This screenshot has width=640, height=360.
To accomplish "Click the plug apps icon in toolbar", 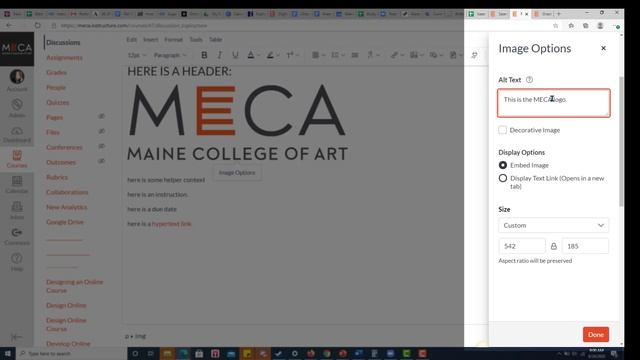I will pyautogui.click(x=474, y=55).
